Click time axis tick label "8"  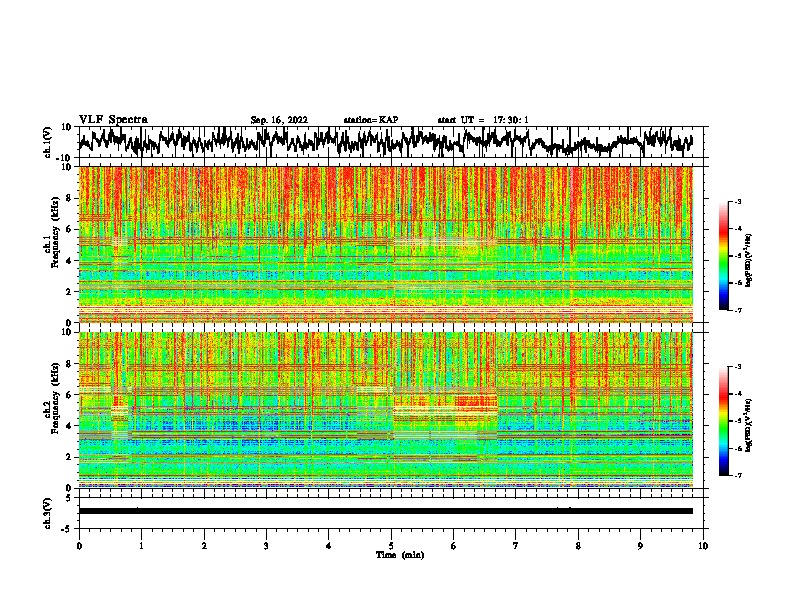pyautogui.click(x=578, y=546)
